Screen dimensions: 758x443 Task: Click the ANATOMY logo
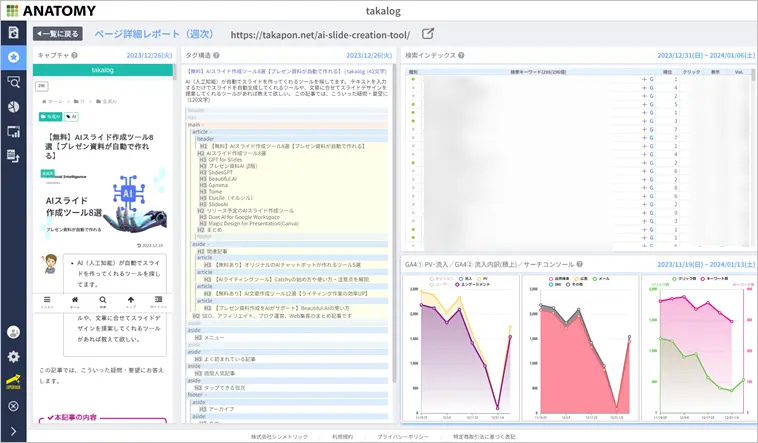point(51,10)
